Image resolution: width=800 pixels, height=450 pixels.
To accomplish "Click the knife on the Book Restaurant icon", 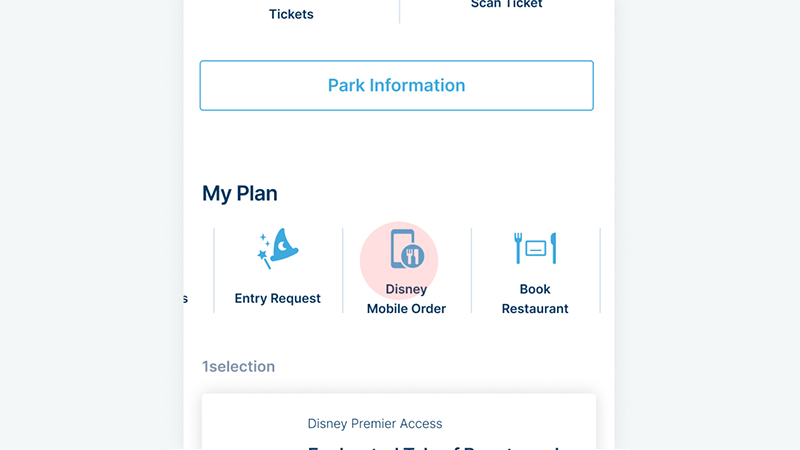I will [x=553, y=248].
